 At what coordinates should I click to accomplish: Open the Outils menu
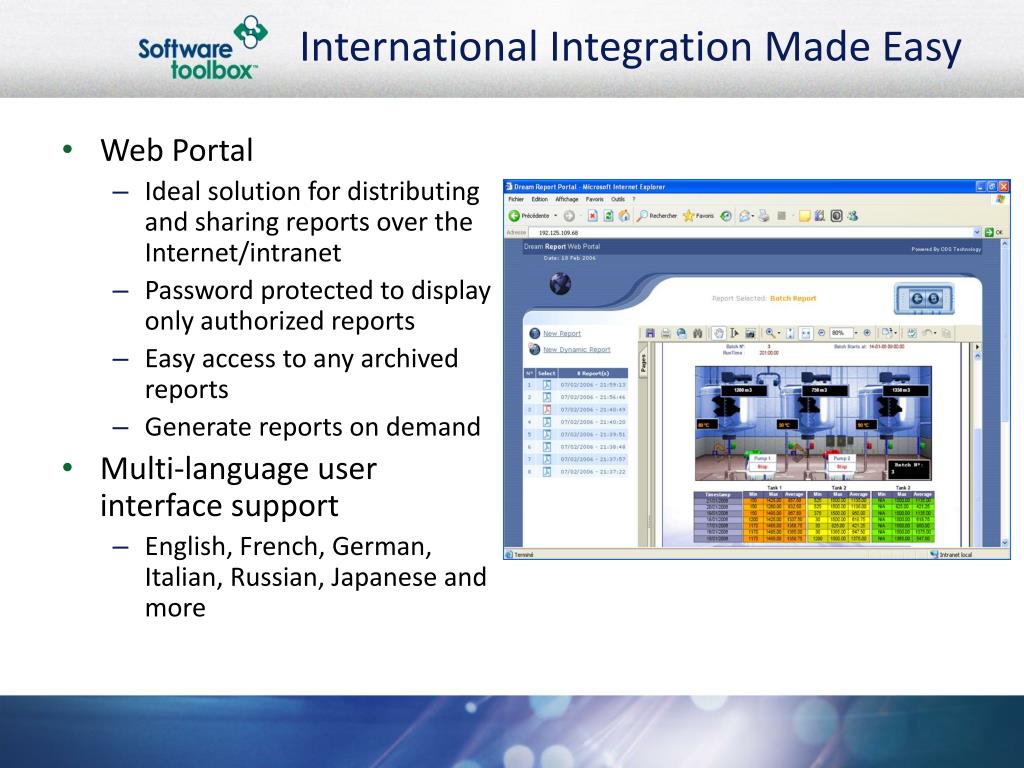coord(618,199)
